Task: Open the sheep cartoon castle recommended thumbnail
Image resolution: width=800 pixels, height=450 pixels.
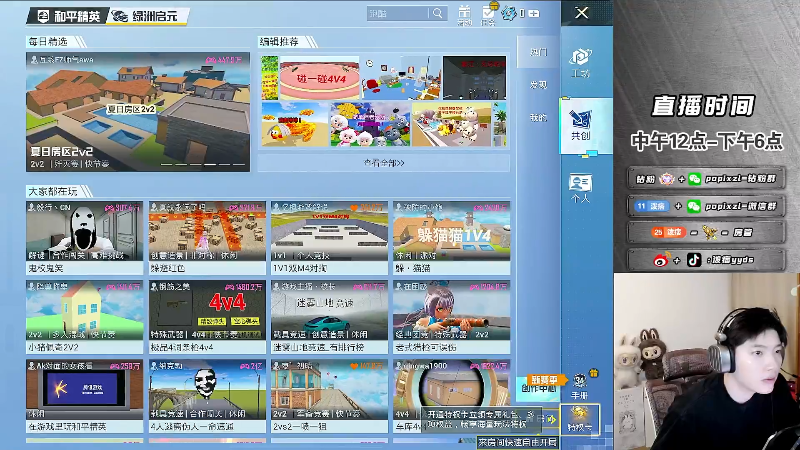Action: (x=370, y=124)
